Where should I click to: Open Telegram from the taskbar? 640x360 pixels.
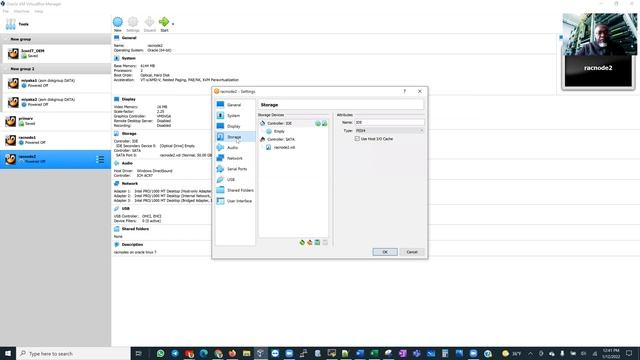pyautogui.click(x=175, y=353)
